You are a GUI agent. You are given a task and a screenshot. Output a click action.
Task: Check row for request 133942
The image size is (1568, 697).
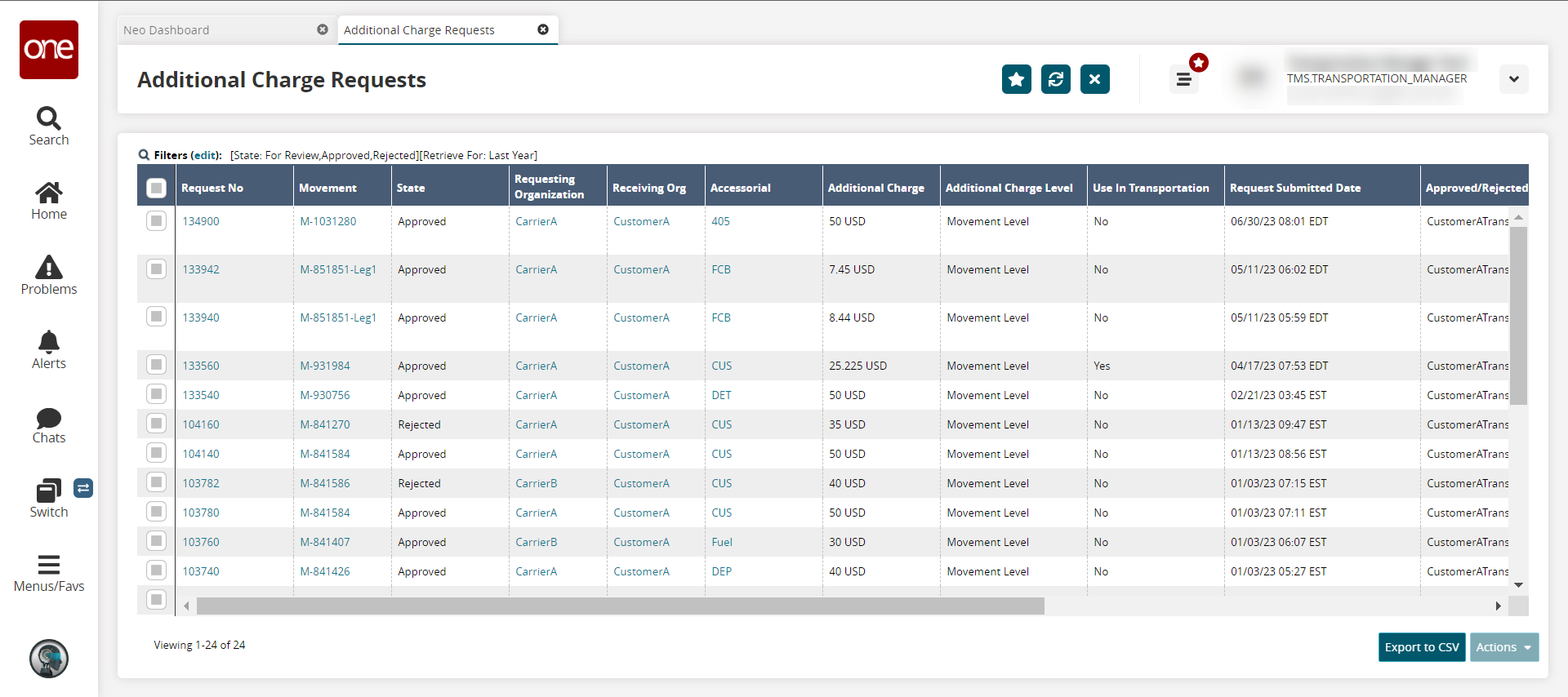point(156,269)
